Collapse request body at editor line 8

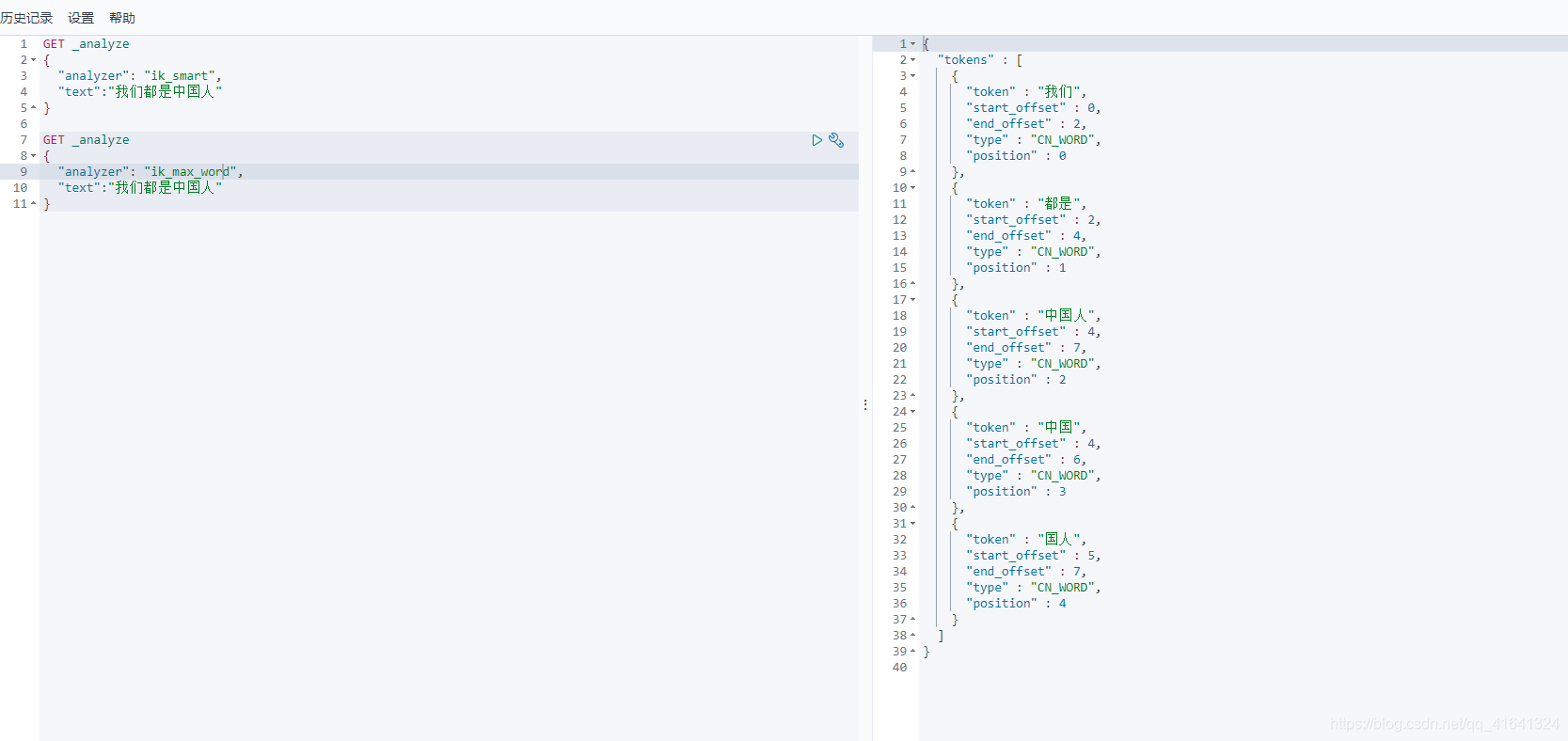click(x=34, y=156)
